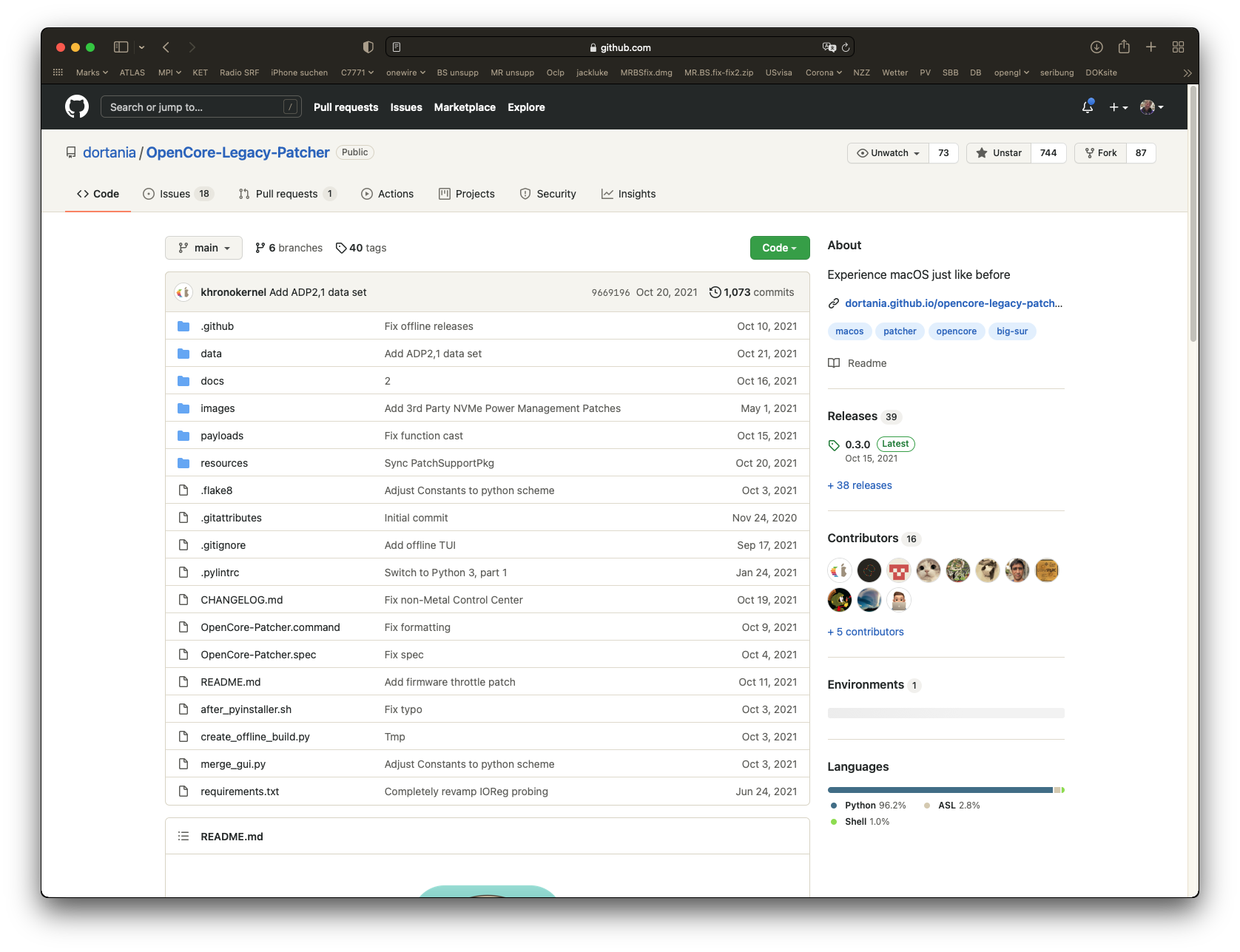Image resolution: width=1240 pixels, height=952 pixels.
Task: Open the notifications bell
Action: [1088, 107]
